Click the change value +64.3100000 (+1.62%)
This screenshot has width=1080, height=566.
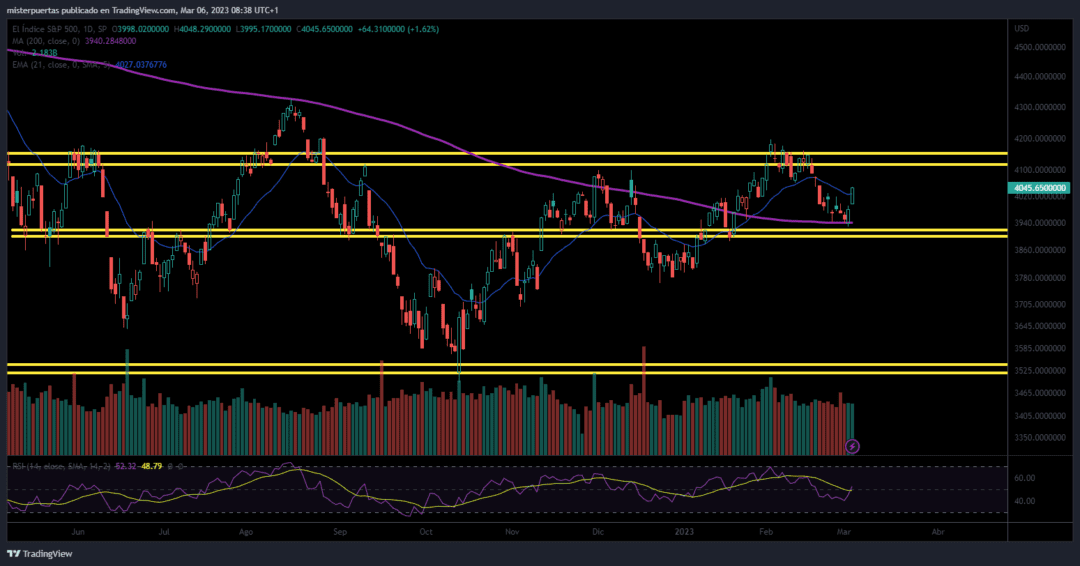[x=398, y=29]
